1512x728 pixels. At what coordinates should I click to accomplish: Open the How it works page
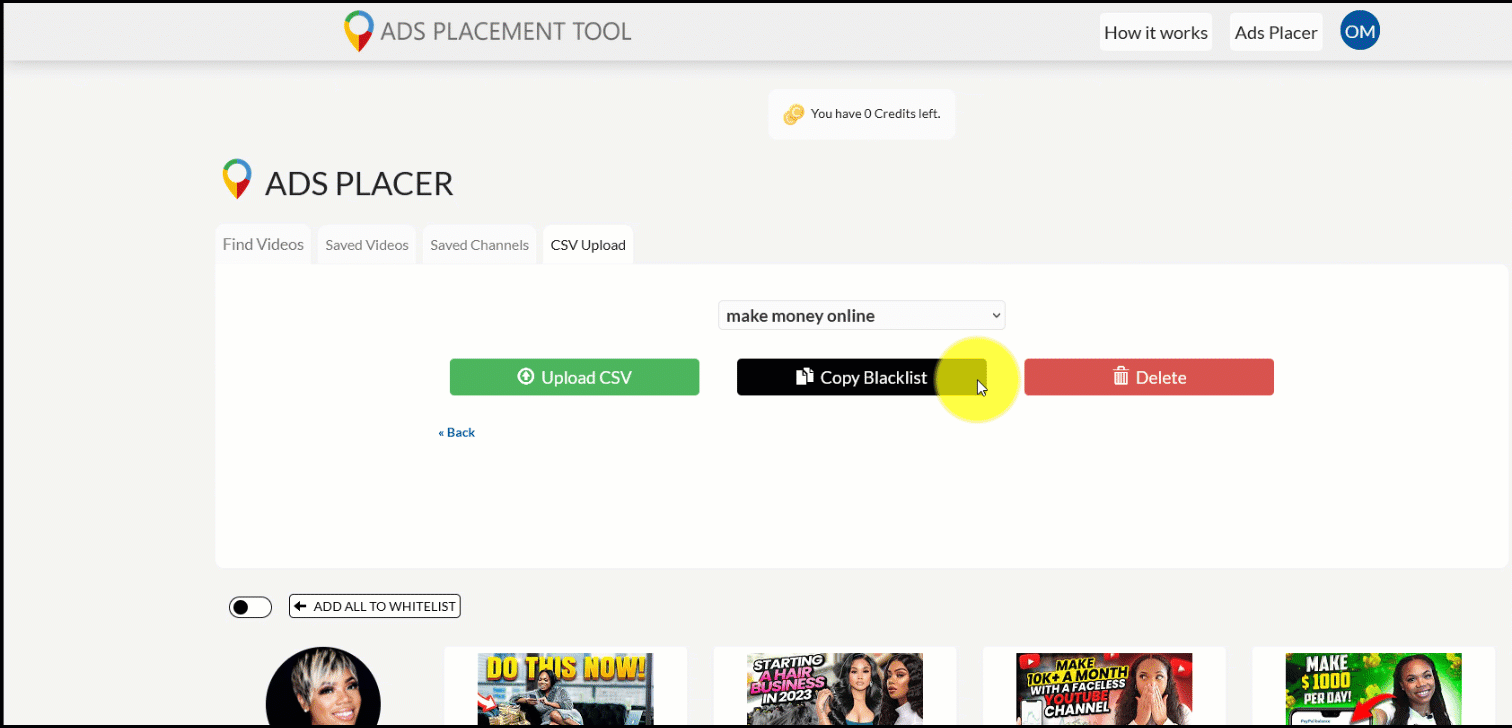click(x=1155, y=33)
